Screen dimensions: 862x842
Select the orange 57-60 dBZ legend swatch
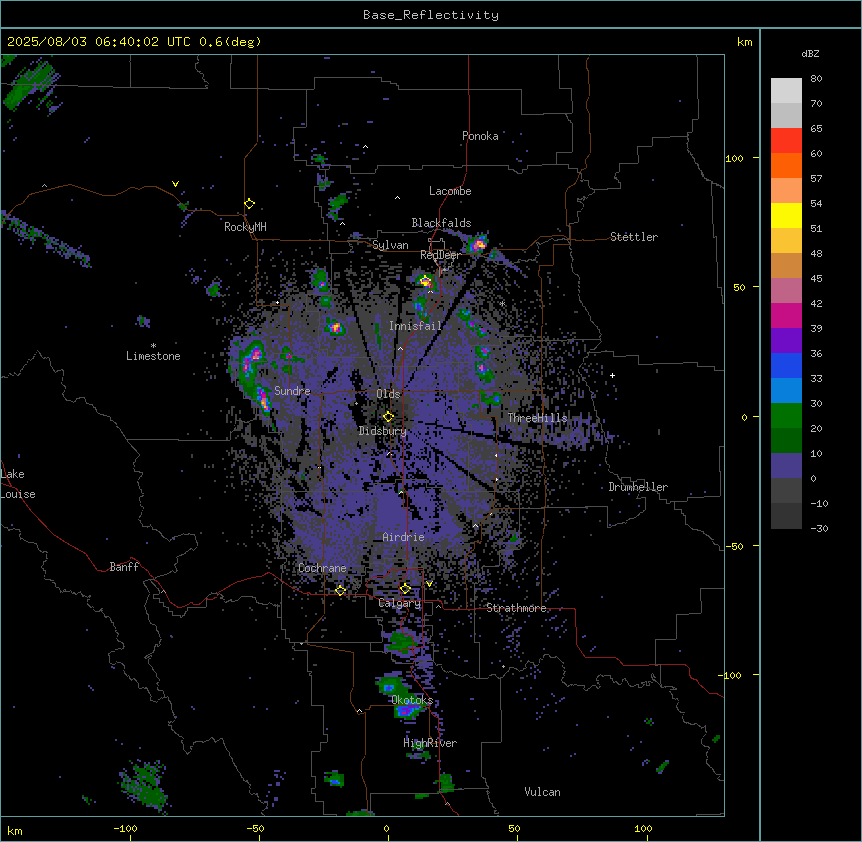pyautogui.click(x=786, y=165)
